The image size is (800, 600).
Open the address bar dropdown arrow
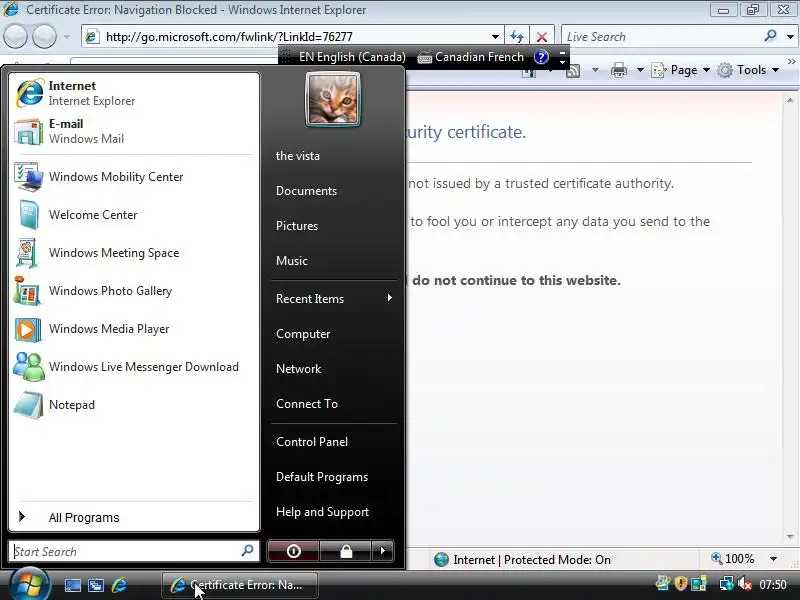coord(495,37)
